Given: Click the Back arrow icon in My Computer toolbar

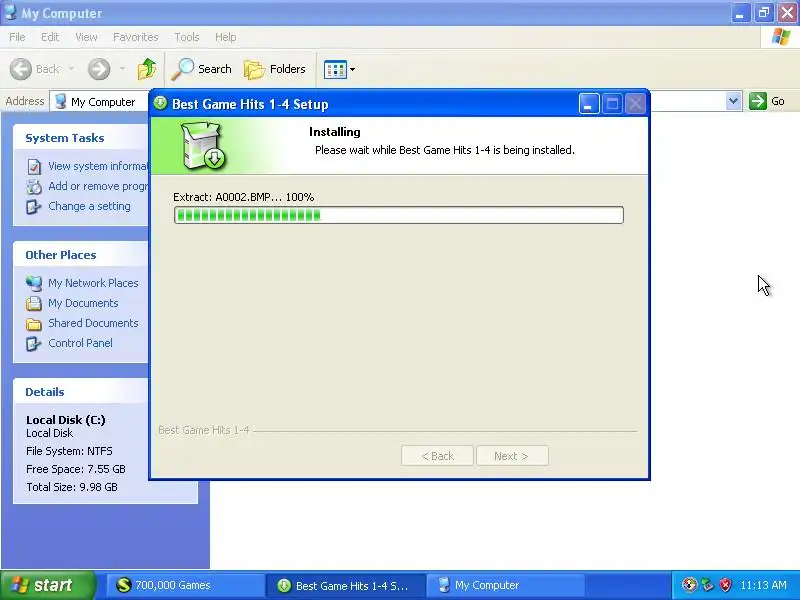Looking at the screenshot, I should (x=21, y=69).
